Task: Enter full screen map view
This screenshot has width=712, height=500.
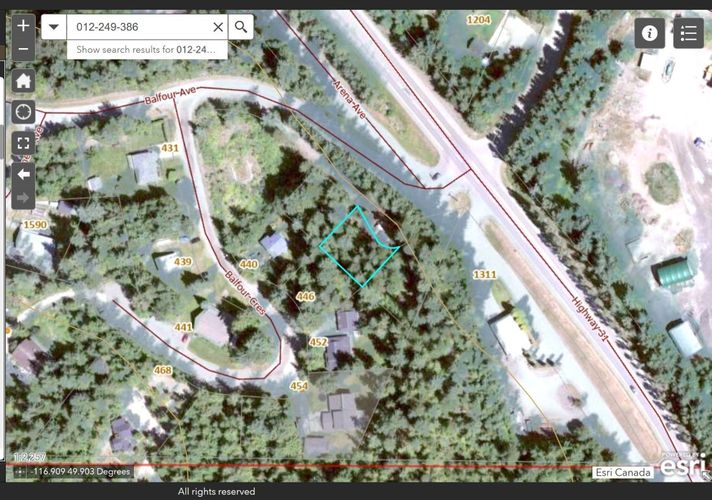Action: (x=23, y=143)
